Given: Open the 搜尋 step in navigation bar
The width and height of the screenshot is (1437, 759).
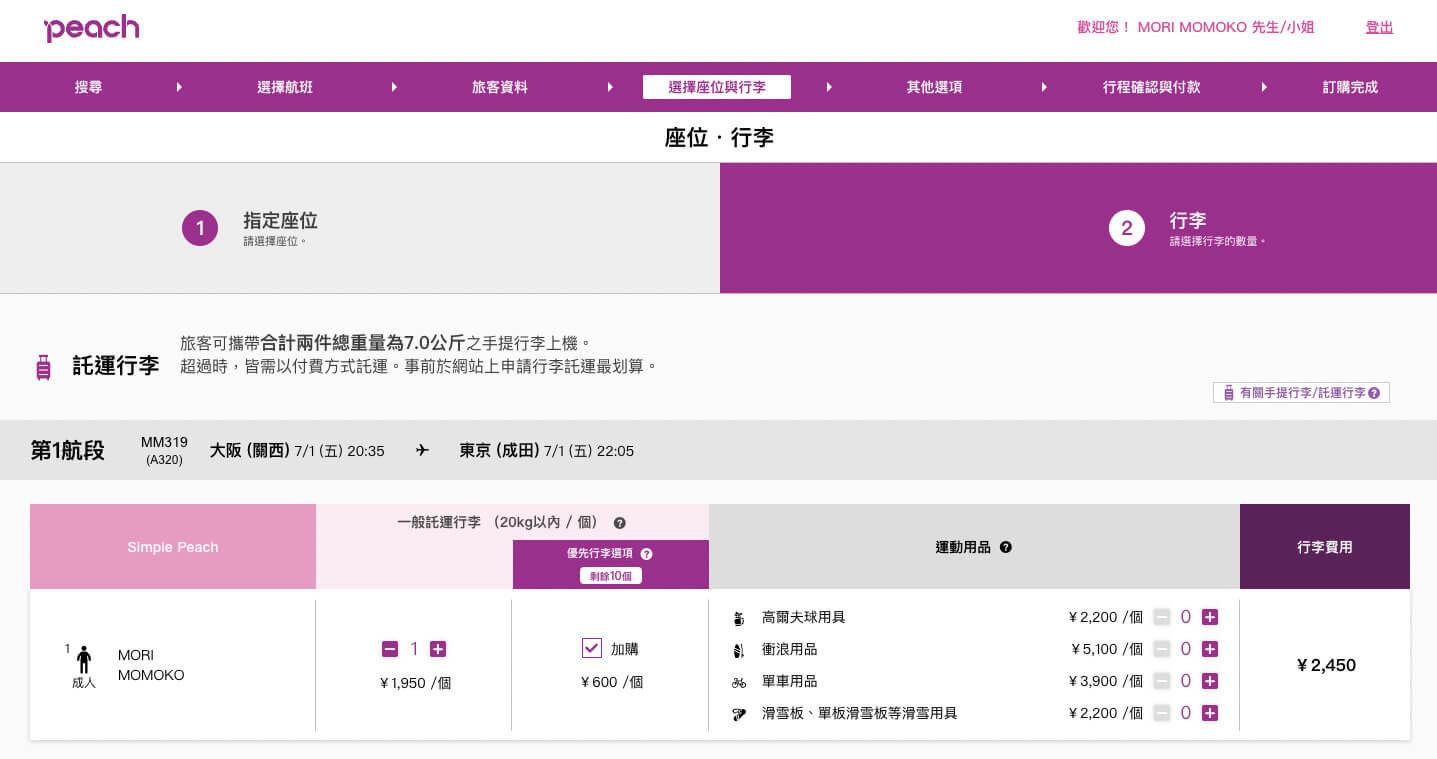Looking at the screenshot, I should (88, 87).
